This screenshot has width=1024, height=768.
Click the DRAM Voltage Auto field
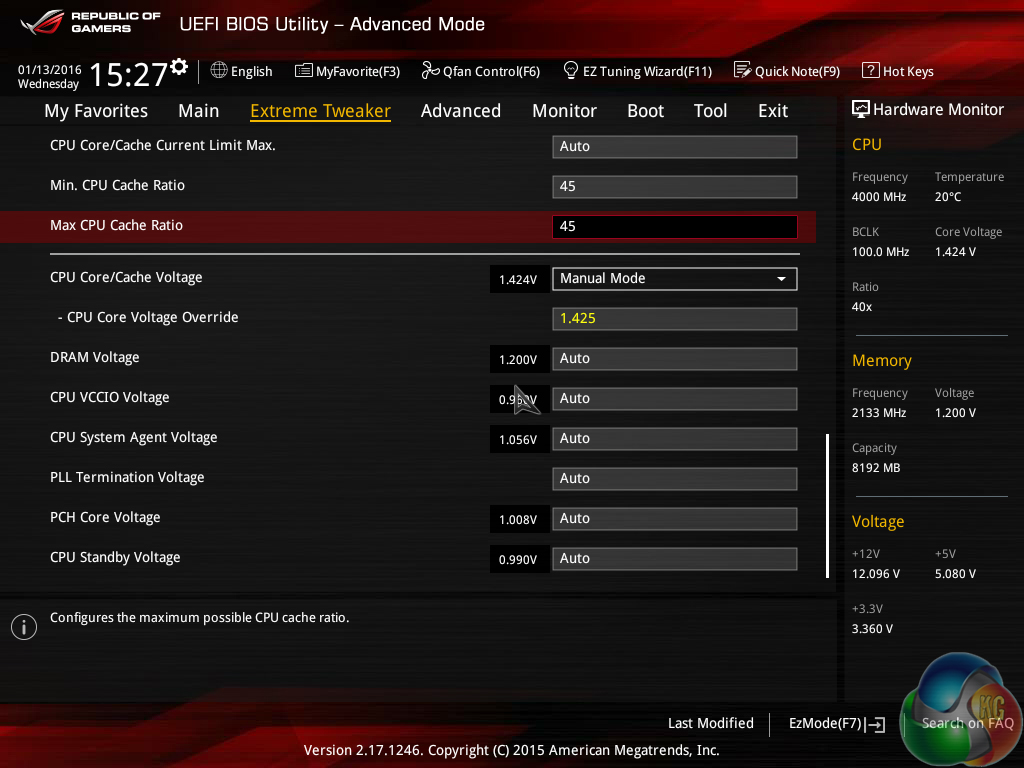[x=675, y=359]
